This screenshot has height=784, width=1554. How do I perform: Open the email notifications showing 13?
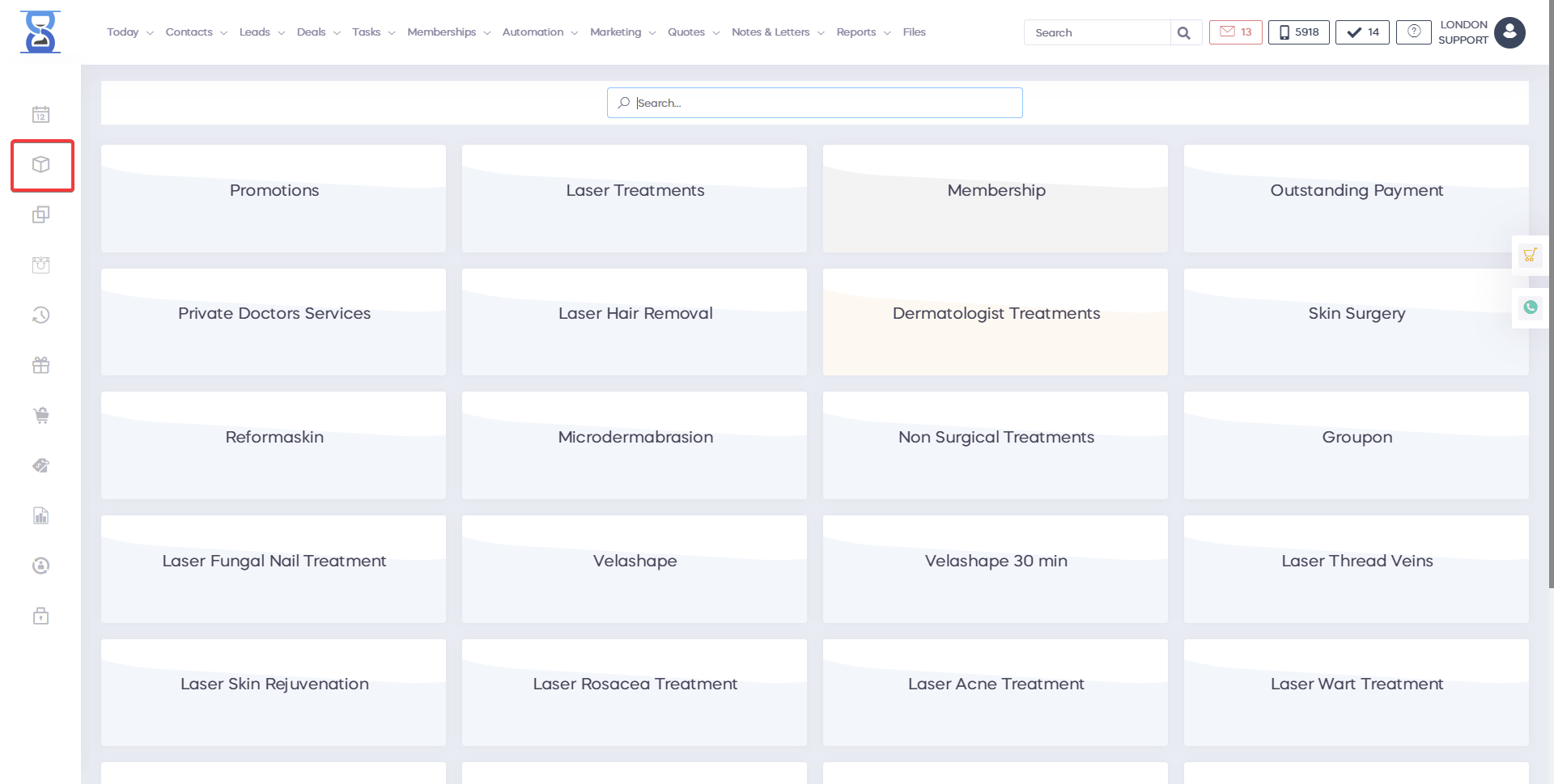[1235, 32]
